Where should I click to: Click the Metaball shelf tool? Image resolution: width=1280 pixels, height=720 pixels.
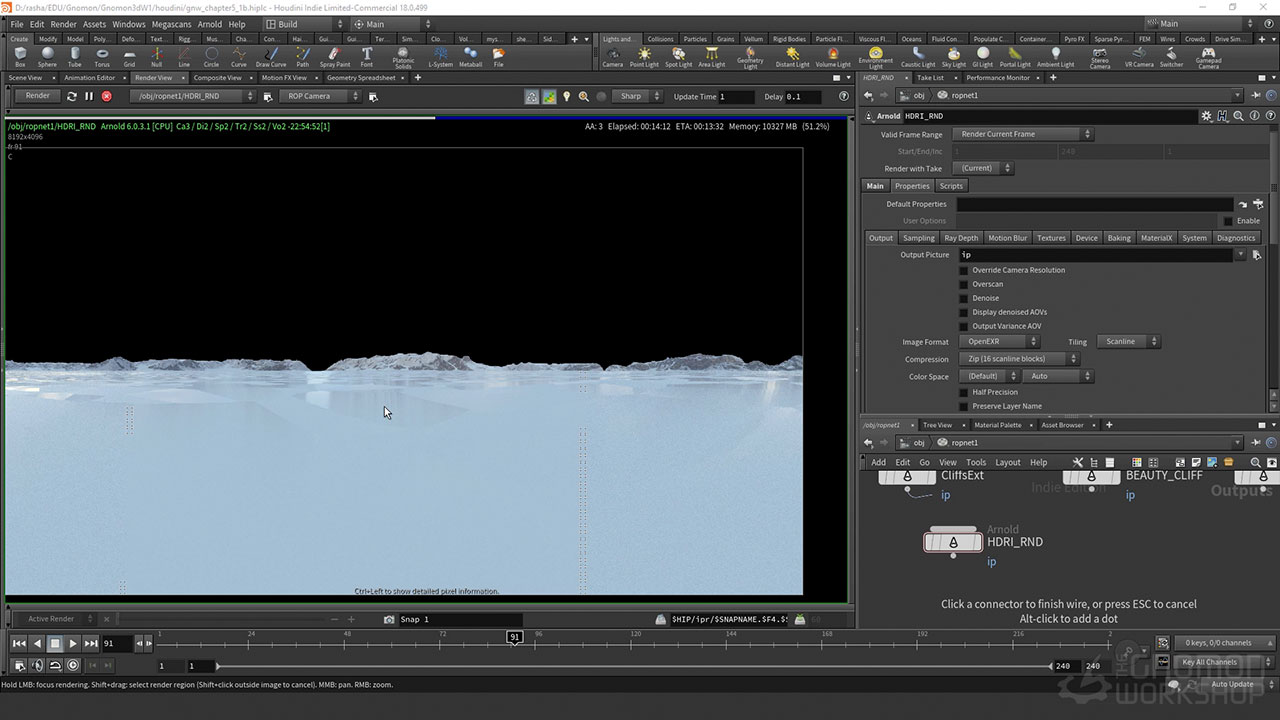click(x=470, y=56)
